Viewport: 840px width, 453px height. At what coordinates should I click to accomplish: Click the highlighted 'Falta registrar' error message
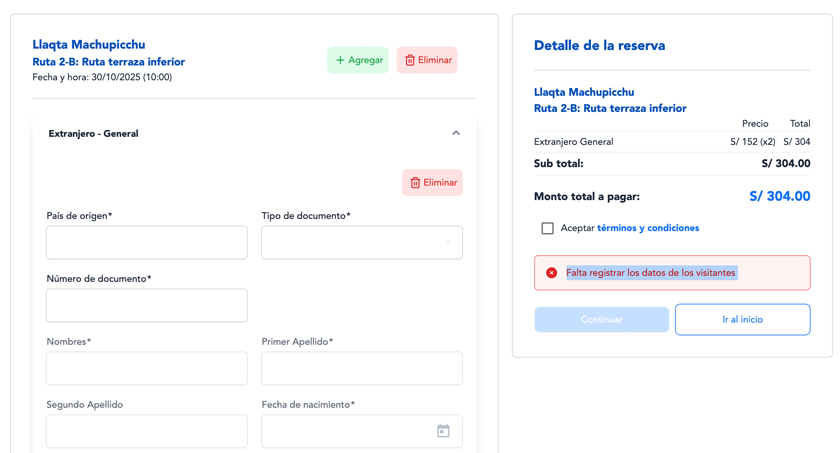click(x=651, y=272)
